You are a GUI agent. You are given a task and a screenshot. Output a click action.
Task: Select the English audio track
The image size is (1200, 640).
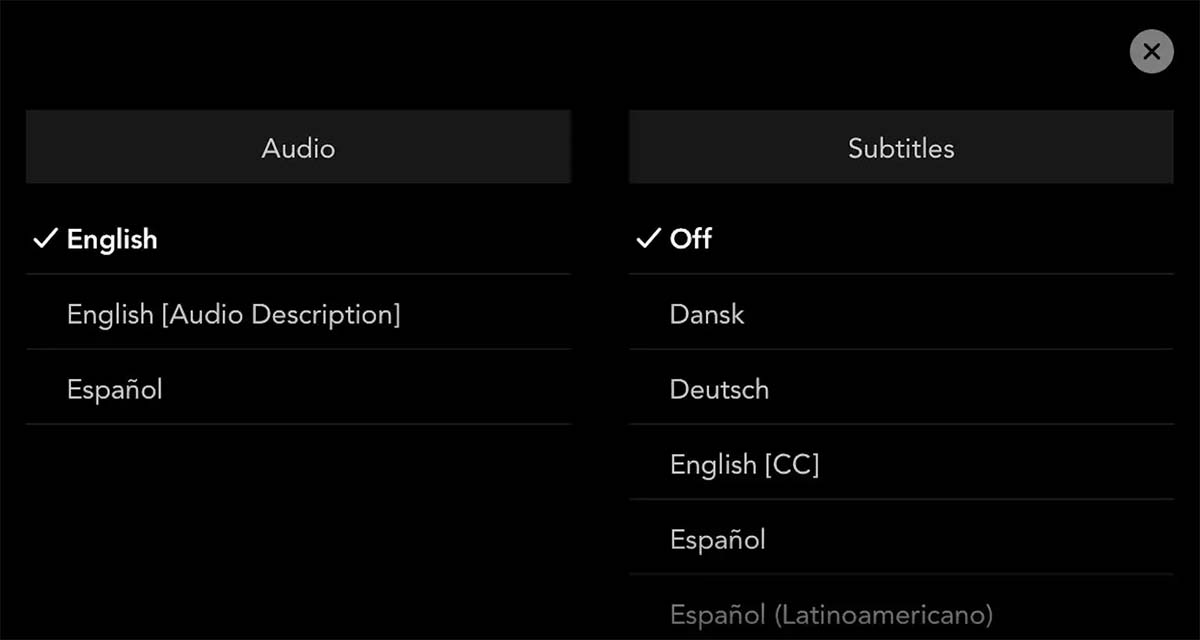pos(112,240)
